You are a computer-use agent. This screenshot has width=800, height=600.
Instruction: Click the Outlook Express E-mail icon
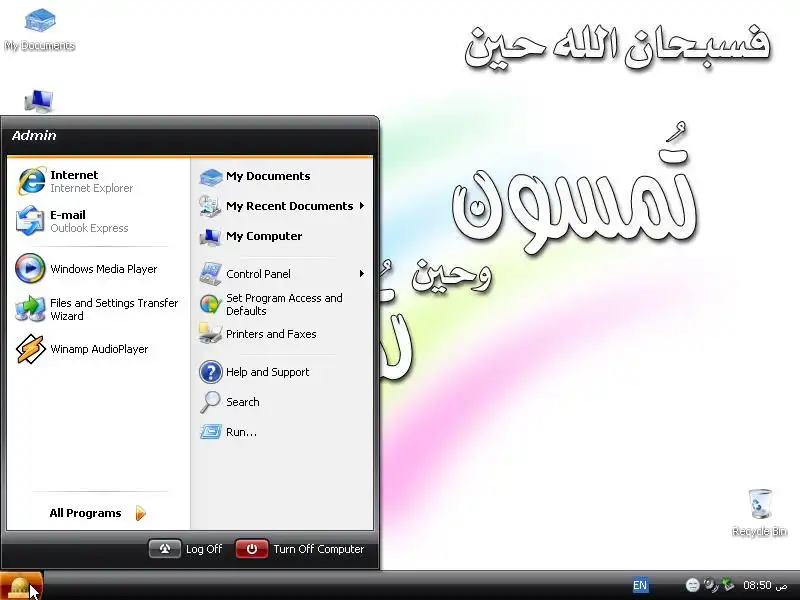(x=30, y=221)
